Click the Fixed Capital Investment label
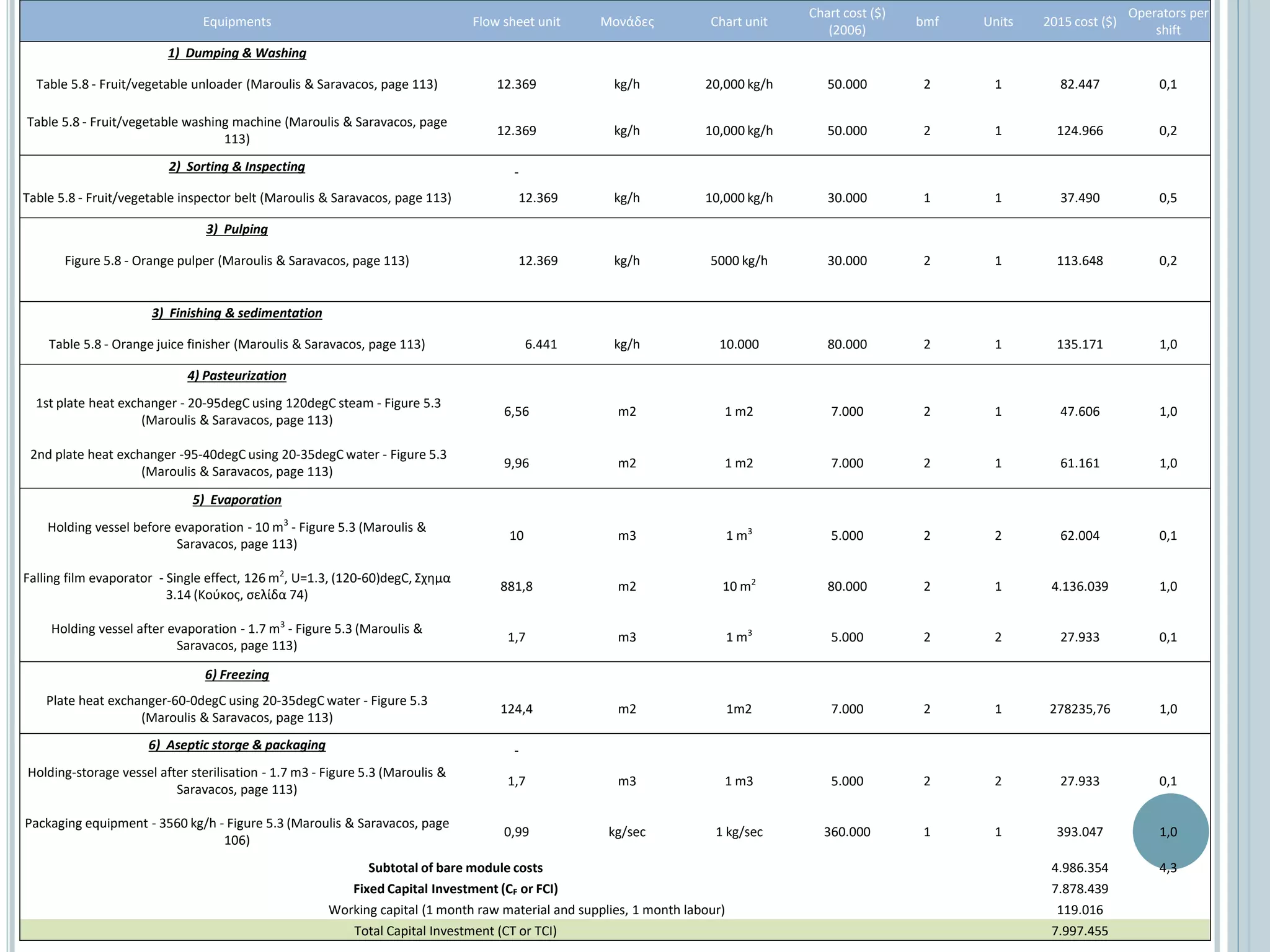 pyautogui.click(x=455, y=889)
